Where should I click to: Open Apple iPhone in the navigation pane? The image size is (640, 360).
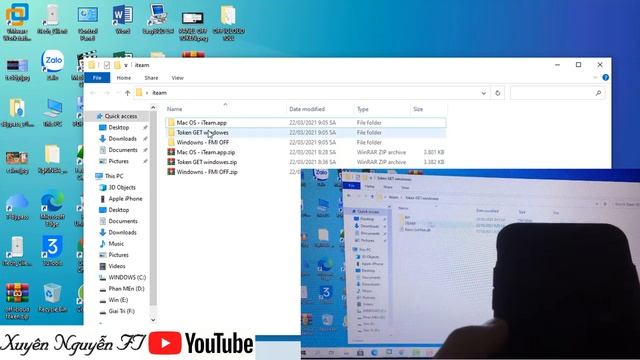125,198
